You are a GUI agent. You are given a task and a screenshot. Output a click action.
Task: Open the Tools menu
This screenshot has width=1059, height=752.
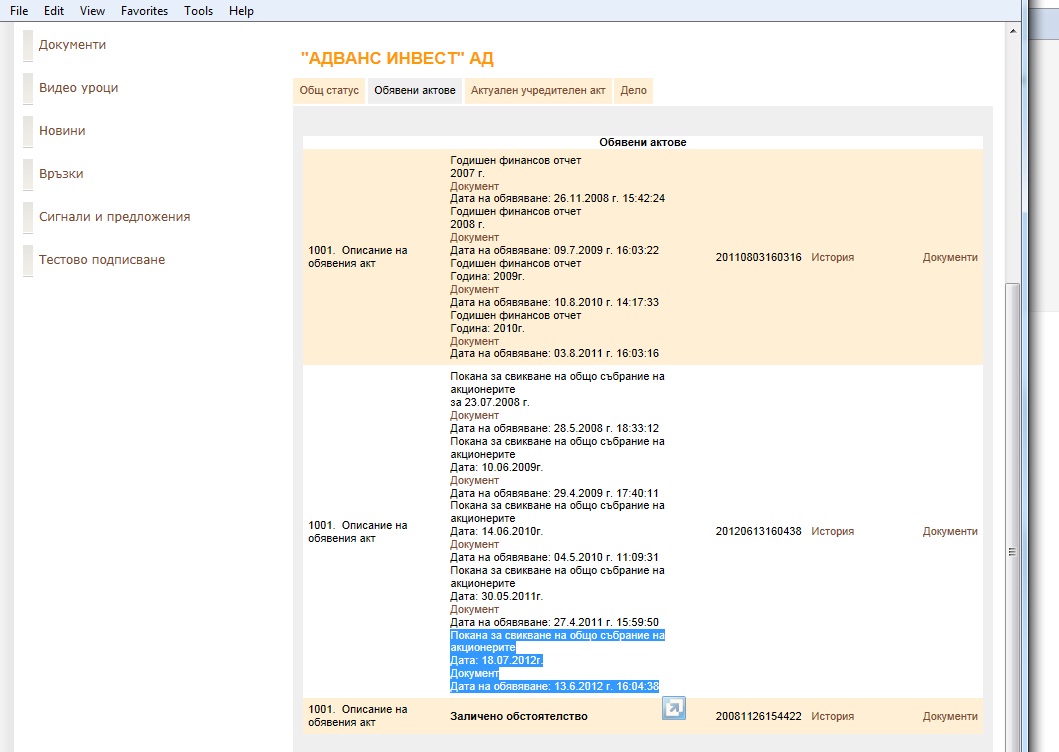pyautogui.click(x=198, y=11)
